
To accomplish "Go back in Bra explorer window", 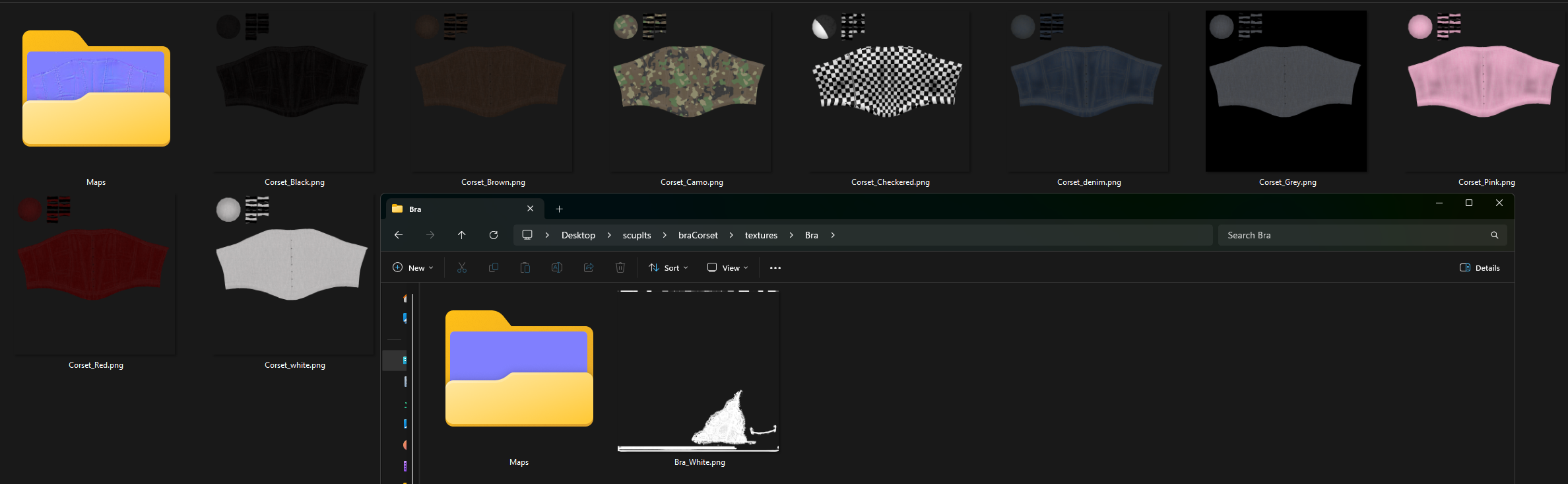I will tap(398, 235).
